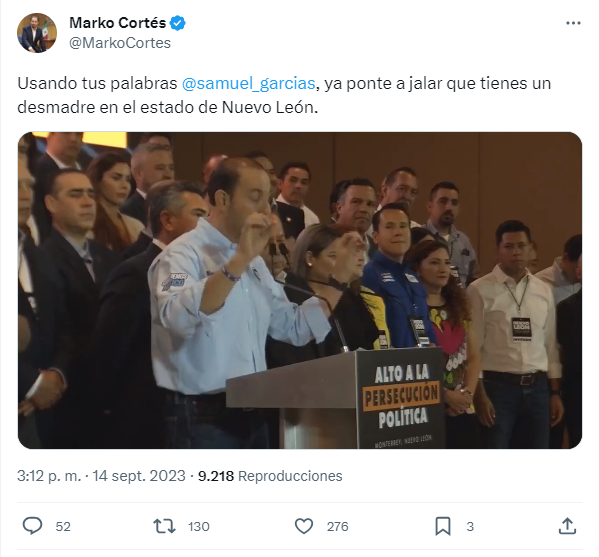Screen dimensions: 599x557
Task: Click the @MarkoCortes handle
Action: pyautogui.click(x=120, y=43)
